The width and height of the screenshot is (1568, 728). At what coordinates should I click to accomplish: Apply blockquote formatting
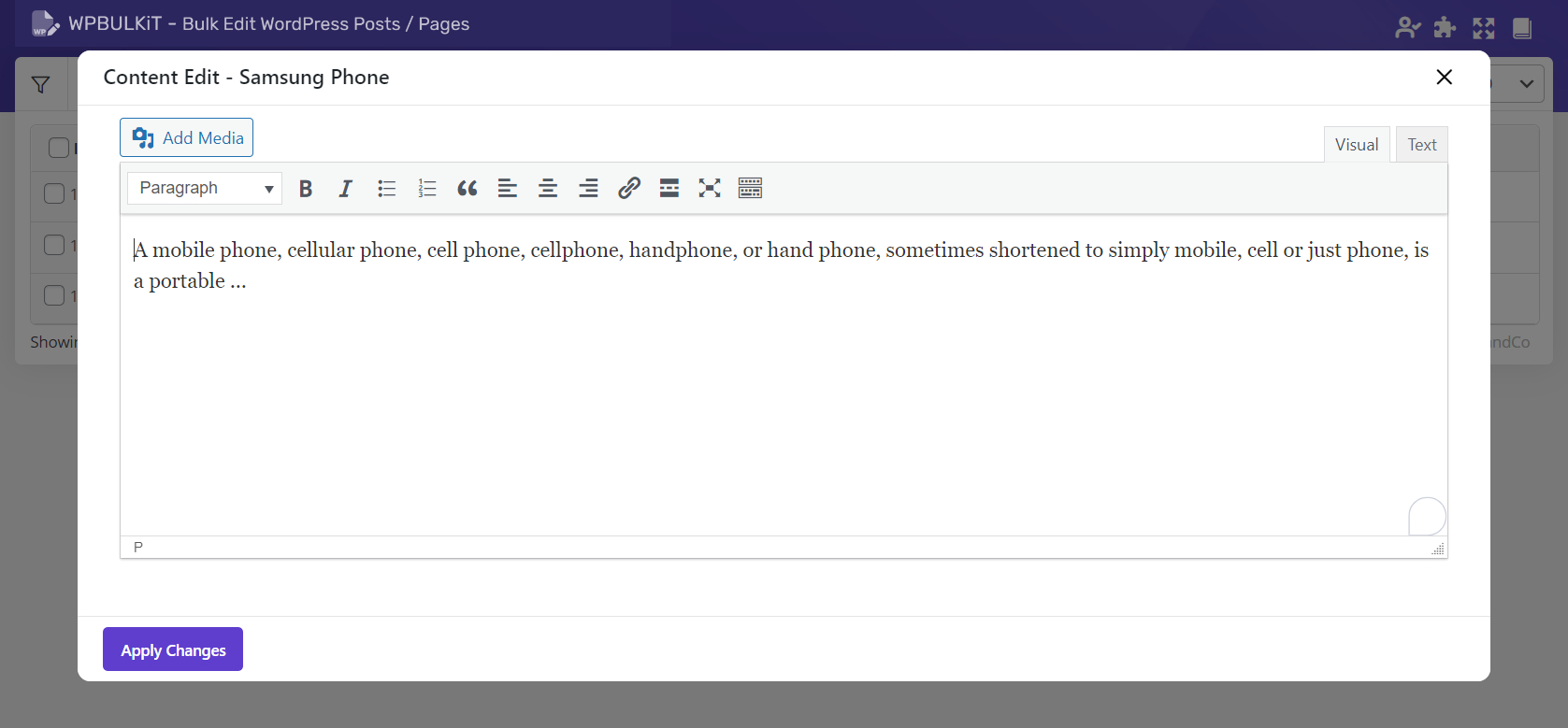coord(468,189)
